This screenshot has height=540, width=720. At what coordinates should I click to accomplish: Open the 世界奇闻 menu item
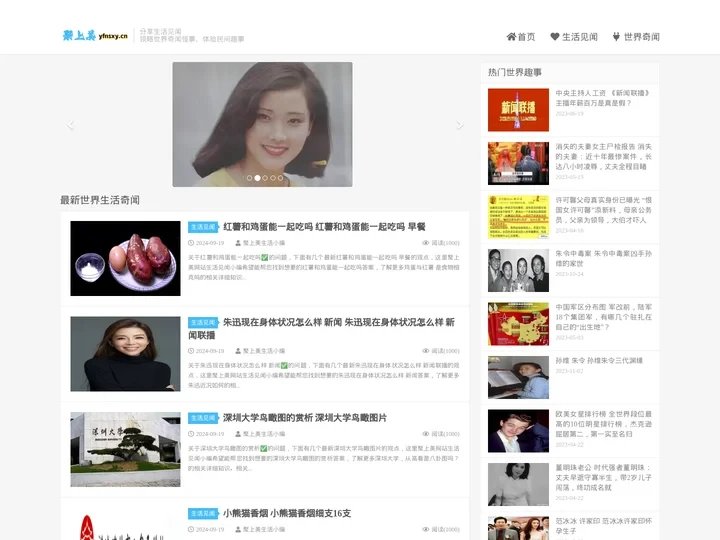[636, 37]
